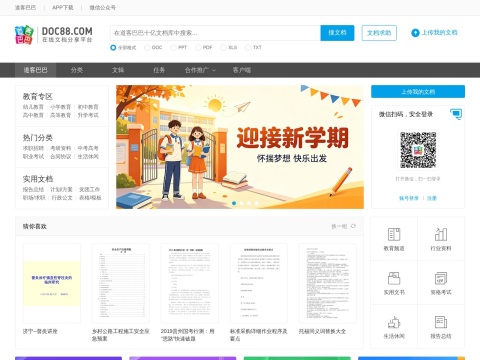Click the 职业考试 category link
This screenshot has height=360, width=480.
[33, 156]
